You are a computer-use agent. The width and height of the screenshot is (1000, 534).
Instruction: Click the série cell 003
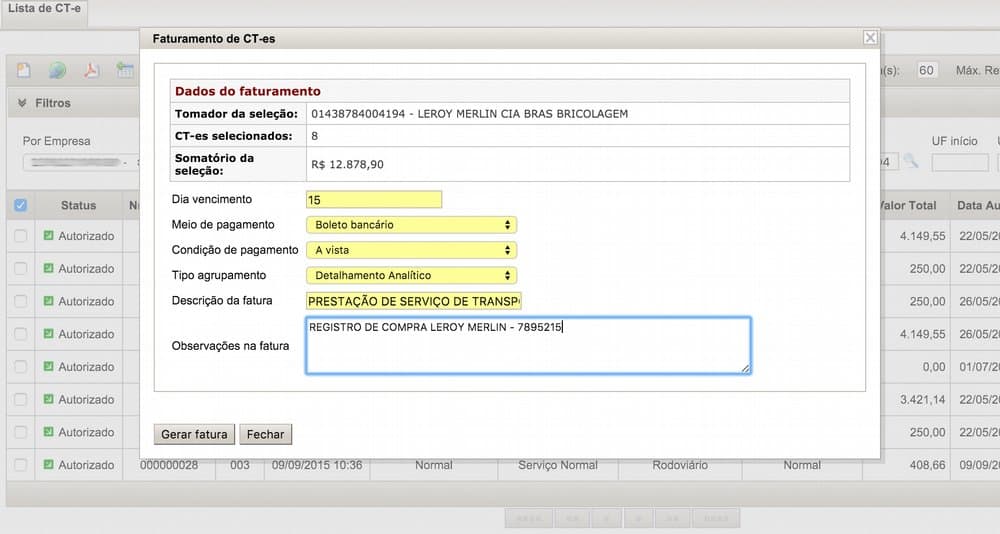(x=240, y=465)
